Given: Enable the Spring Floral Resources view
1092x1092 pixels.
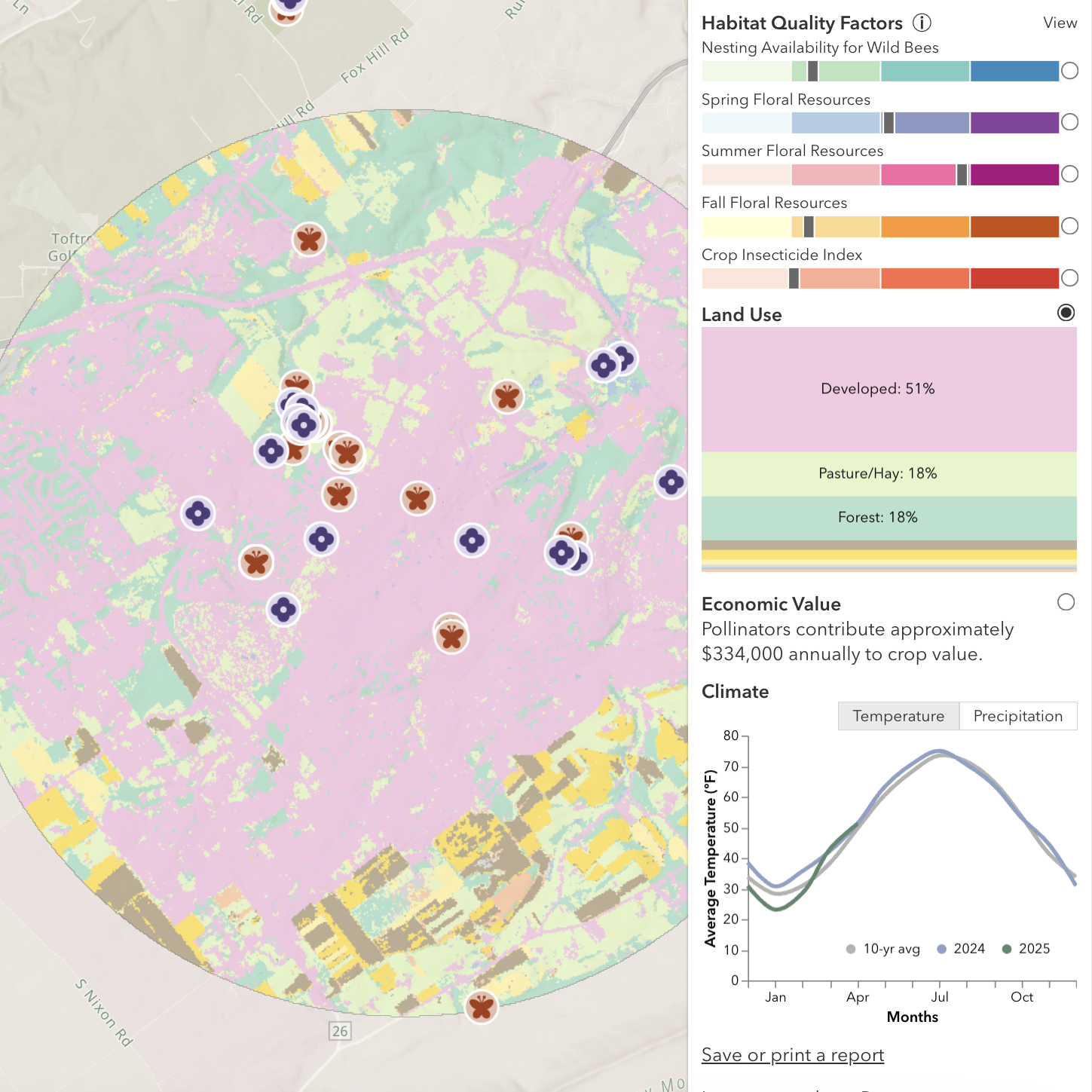Looking at the screenshot, I should [1069, 122].
